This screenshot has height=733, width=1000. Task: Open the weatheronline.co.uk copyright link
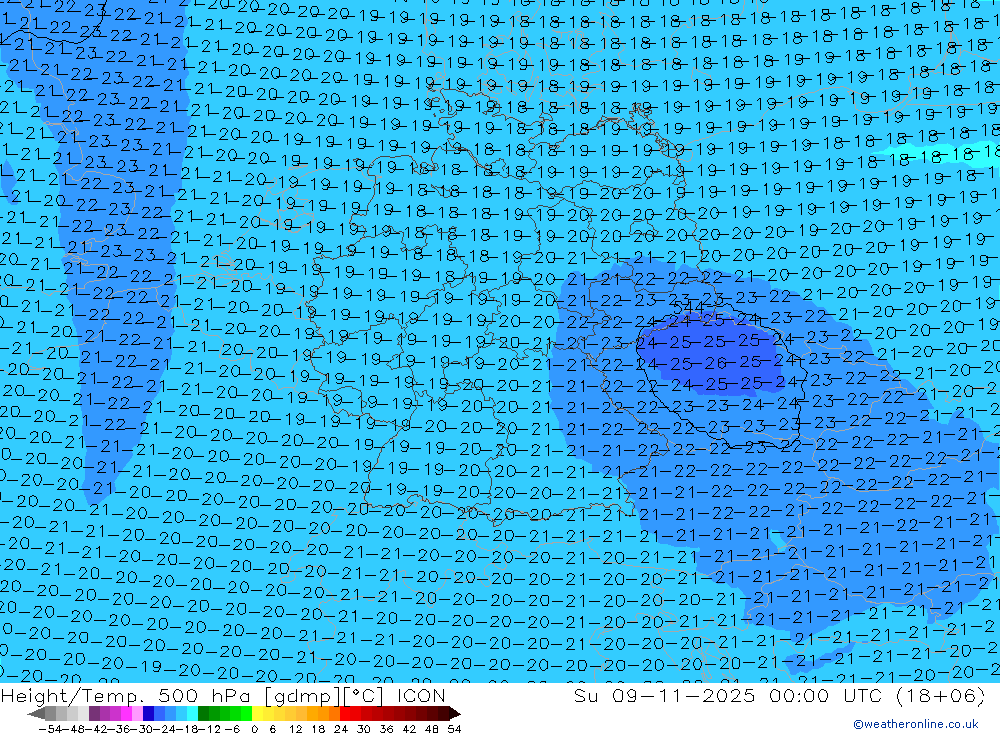916,724
